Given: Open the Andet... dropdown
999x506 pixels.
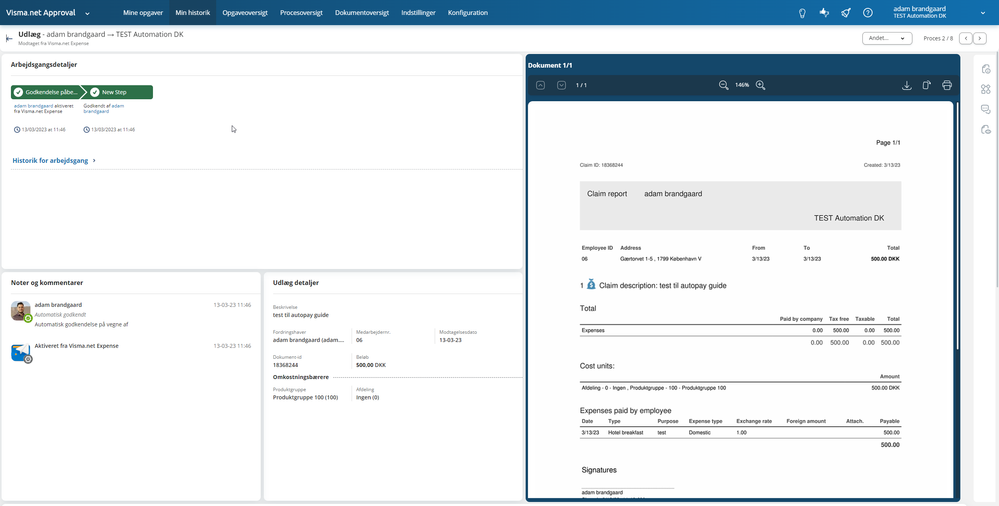Looking at the screenshot, I should coord(887,38).
